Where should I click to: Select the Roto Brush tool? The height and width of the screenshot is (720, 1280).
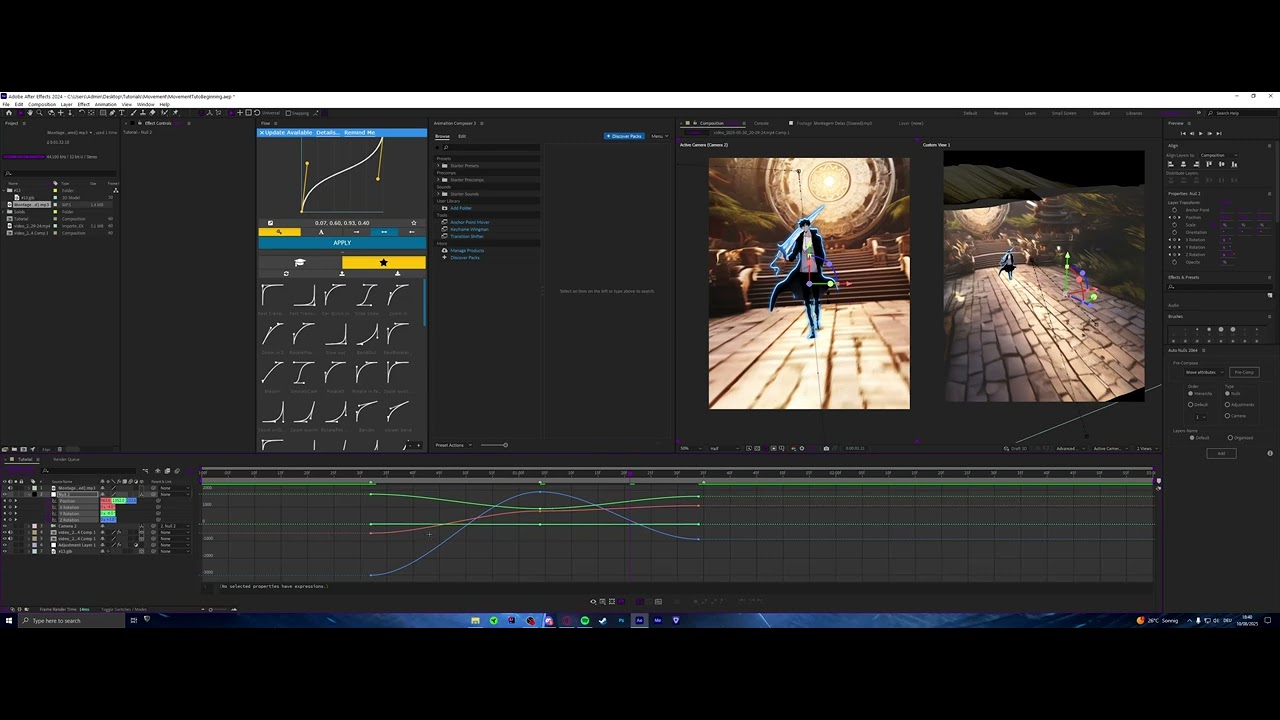[164, 113]
